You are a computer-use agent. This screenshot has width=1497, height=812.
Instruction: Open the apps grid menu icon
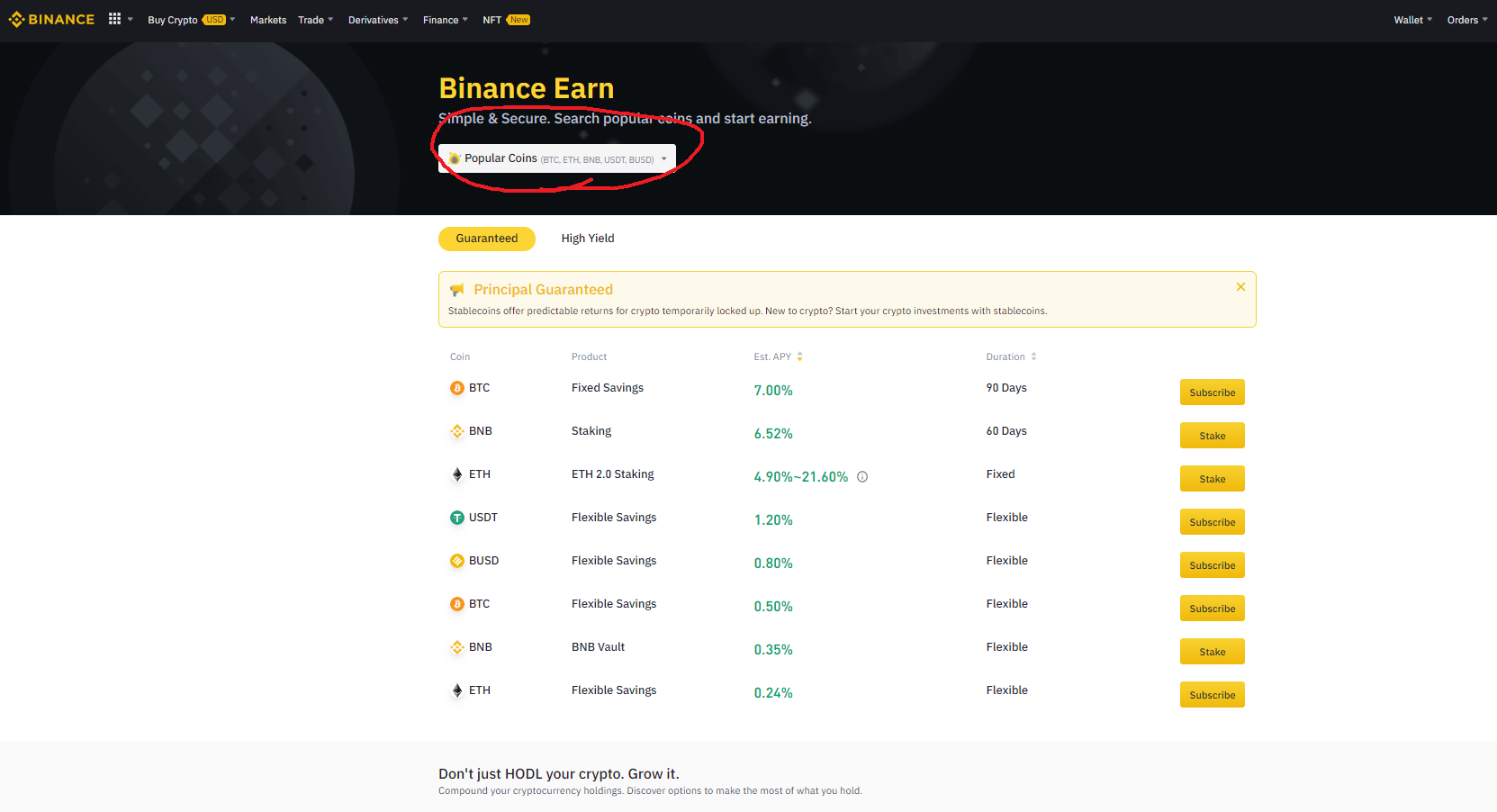(x=114, y=19)
